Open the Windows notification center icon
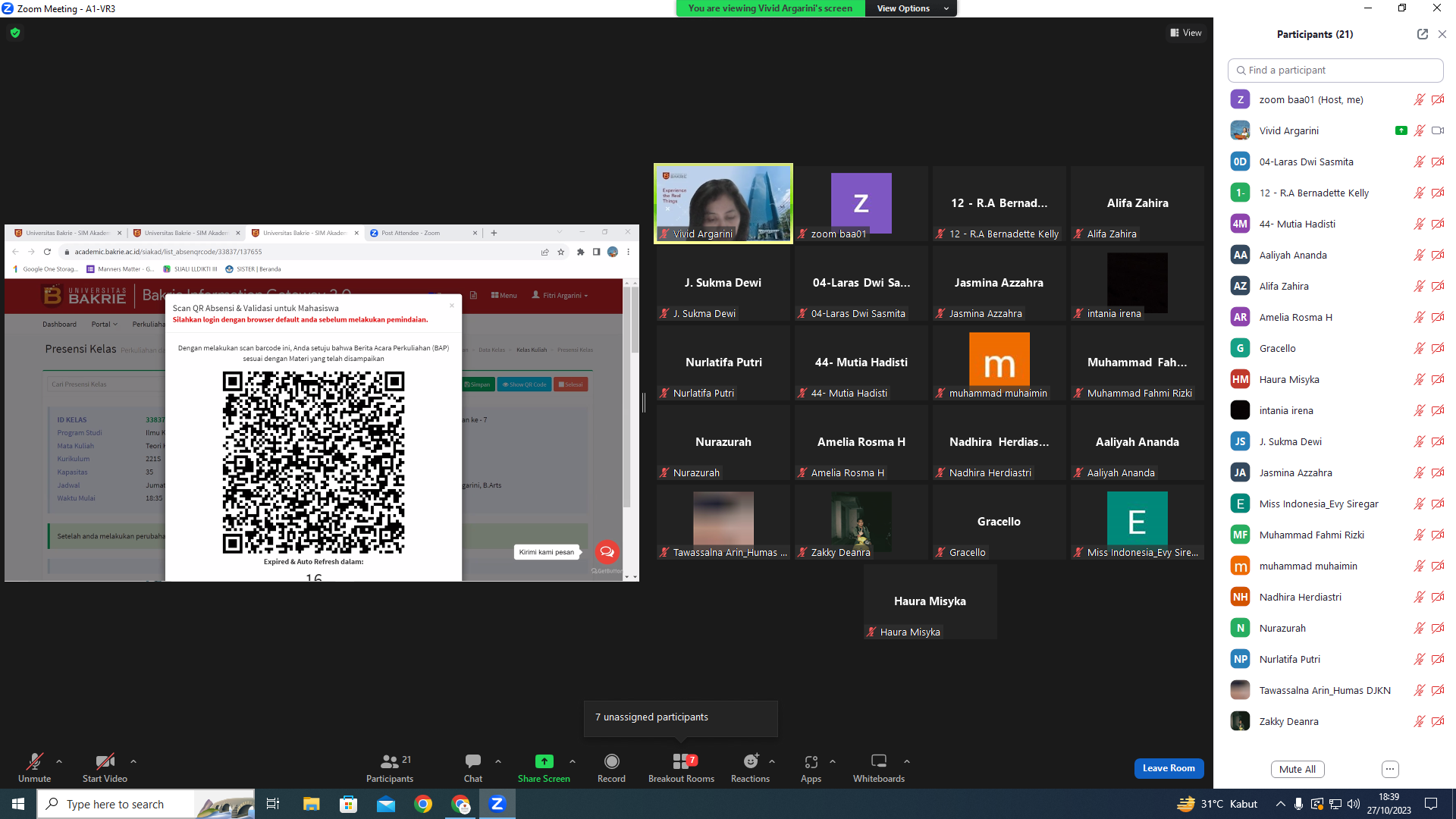Image resolution: width=1456 pixels, height=819 pixels. tap(1431, 804)
